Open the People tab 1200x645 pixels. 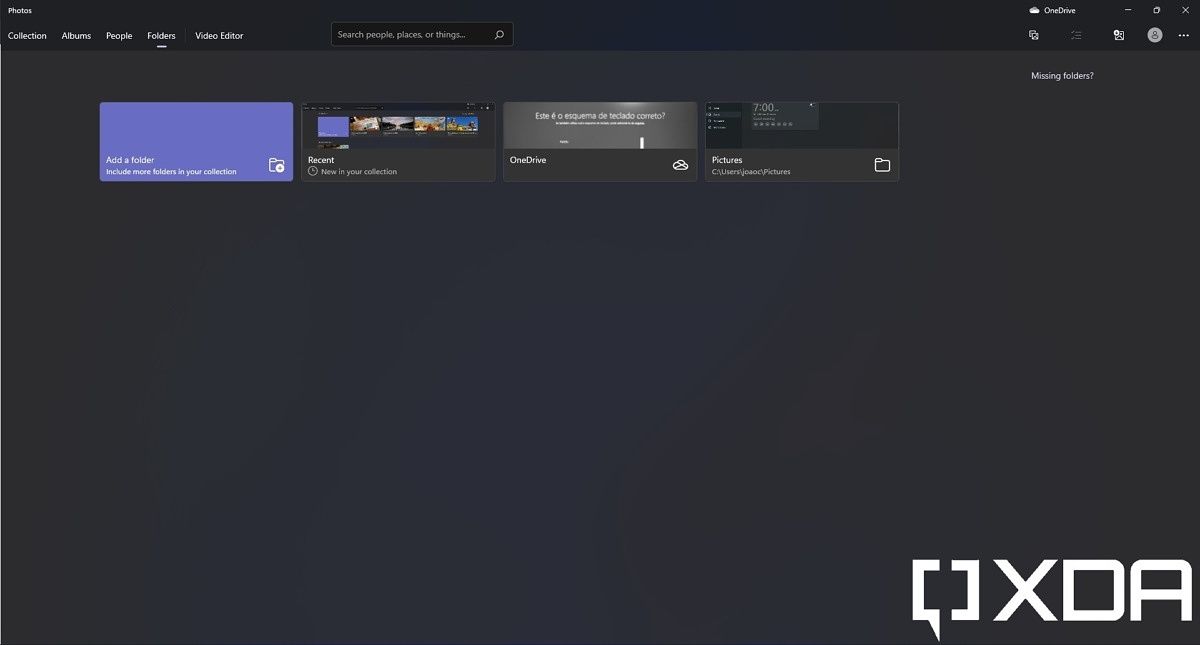coord(118,35)
